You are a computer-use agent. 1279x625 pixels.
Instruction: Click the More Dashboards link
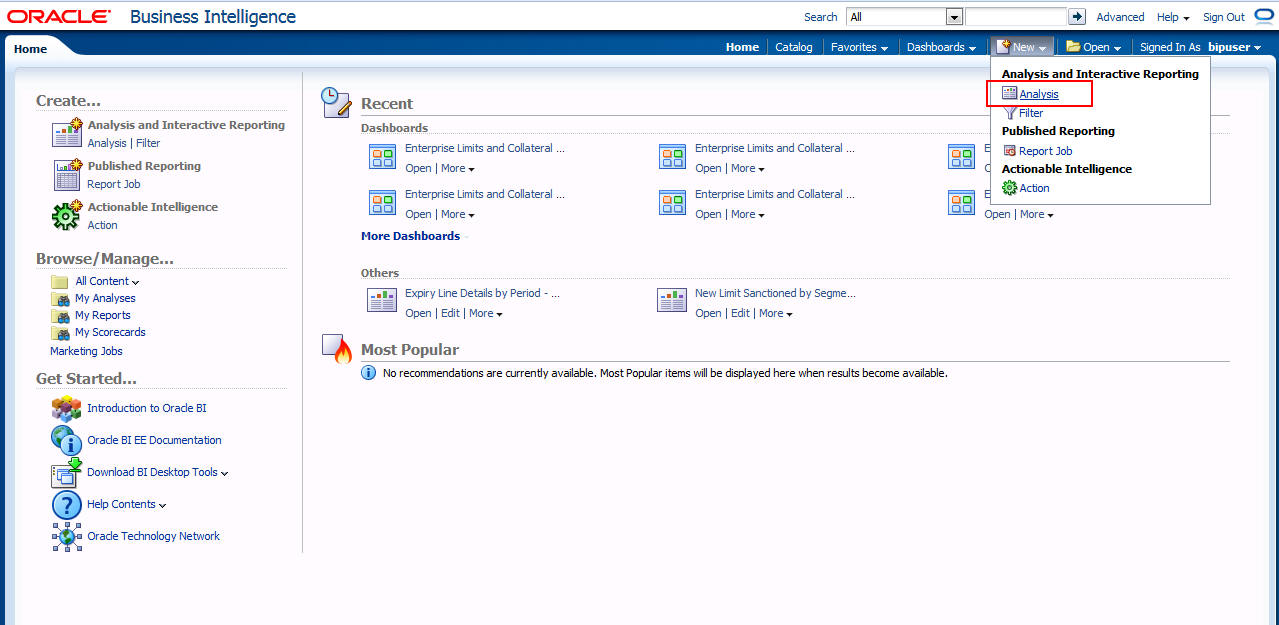pos(410,236)
